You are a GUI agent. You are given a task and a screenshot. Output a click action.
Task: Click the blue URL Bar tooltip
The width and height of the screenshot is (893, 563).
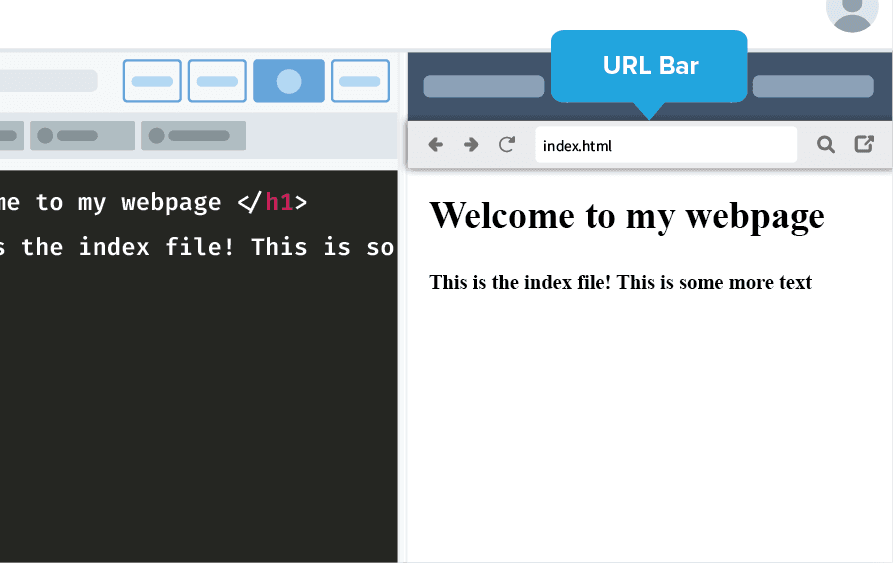(649, 66)
